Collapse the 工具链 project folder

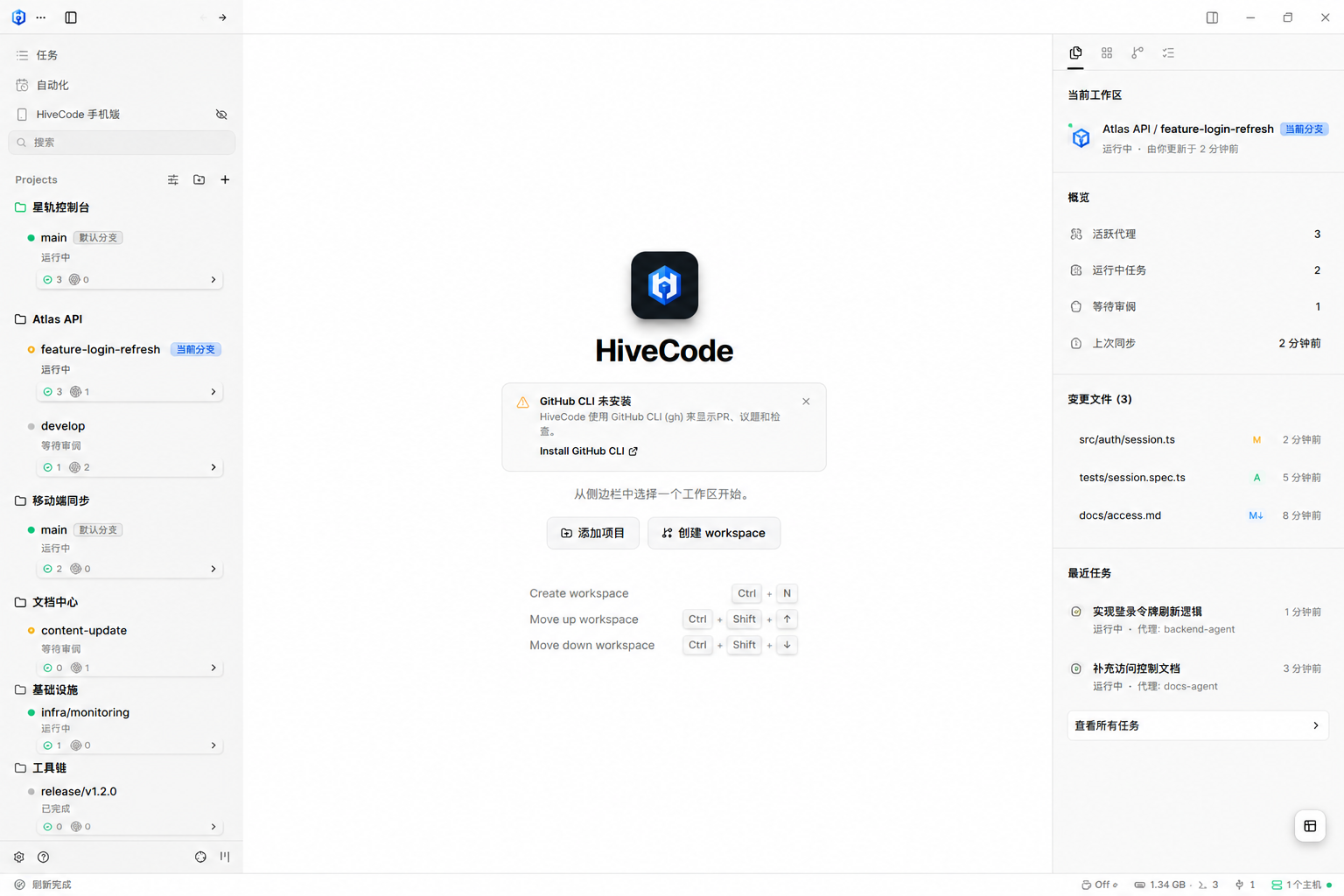[x=40, y=767]
